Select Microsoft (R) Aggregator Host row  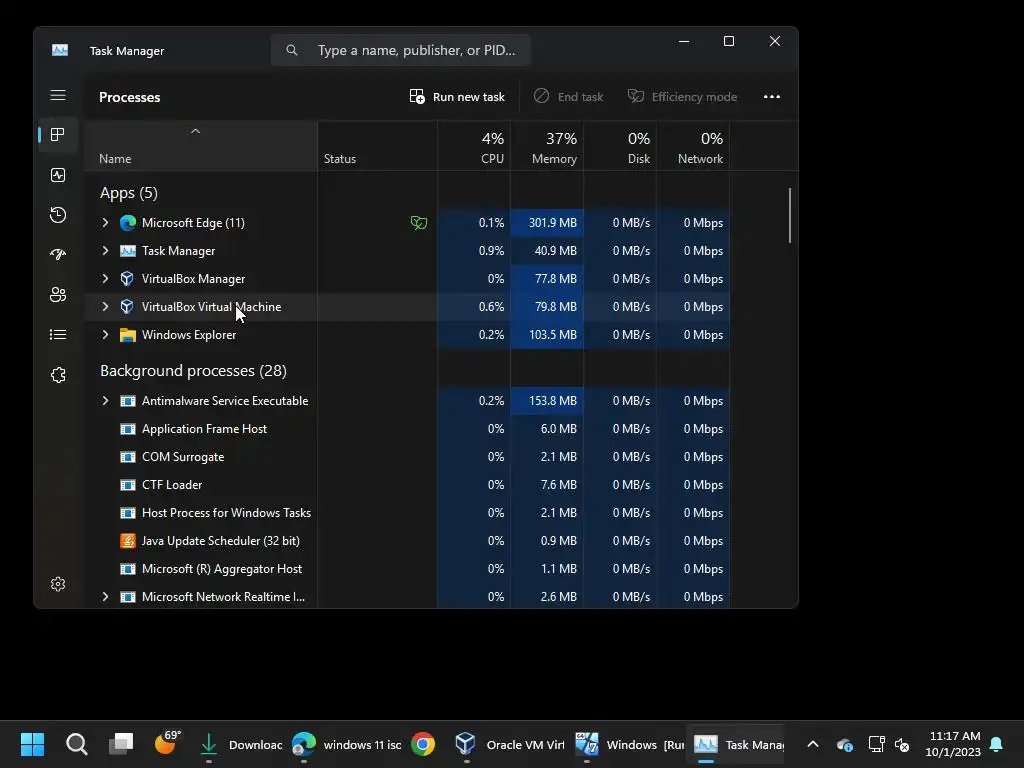coord(407,569)
